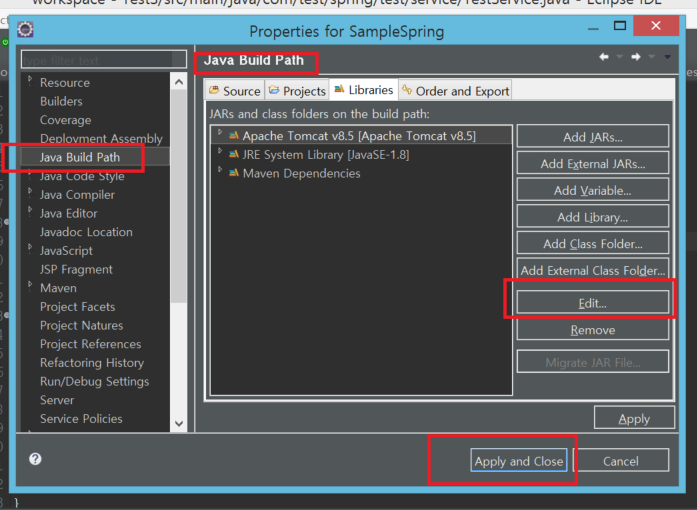Viewport: 697px width, 510px height.
Task: Click the Eclipse gear icon in title bar
Action: tap(25, 29)
